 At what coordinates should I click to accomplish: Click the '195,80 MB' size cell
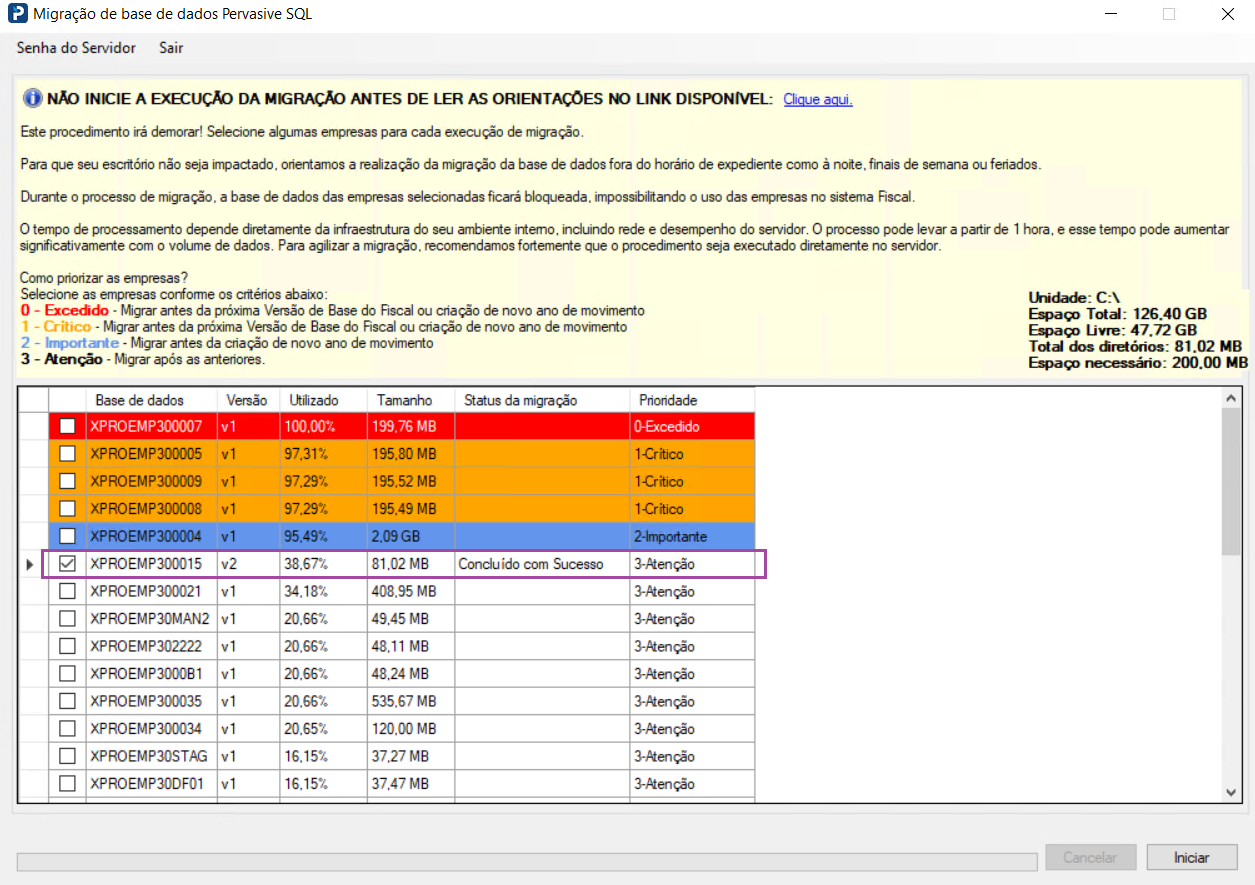tap(410, 454)
